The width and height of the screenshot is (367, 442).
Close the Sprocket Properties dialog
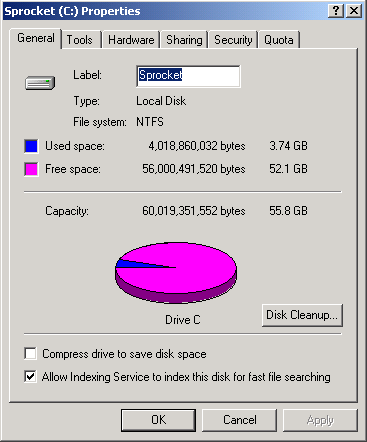click(354, 11)
